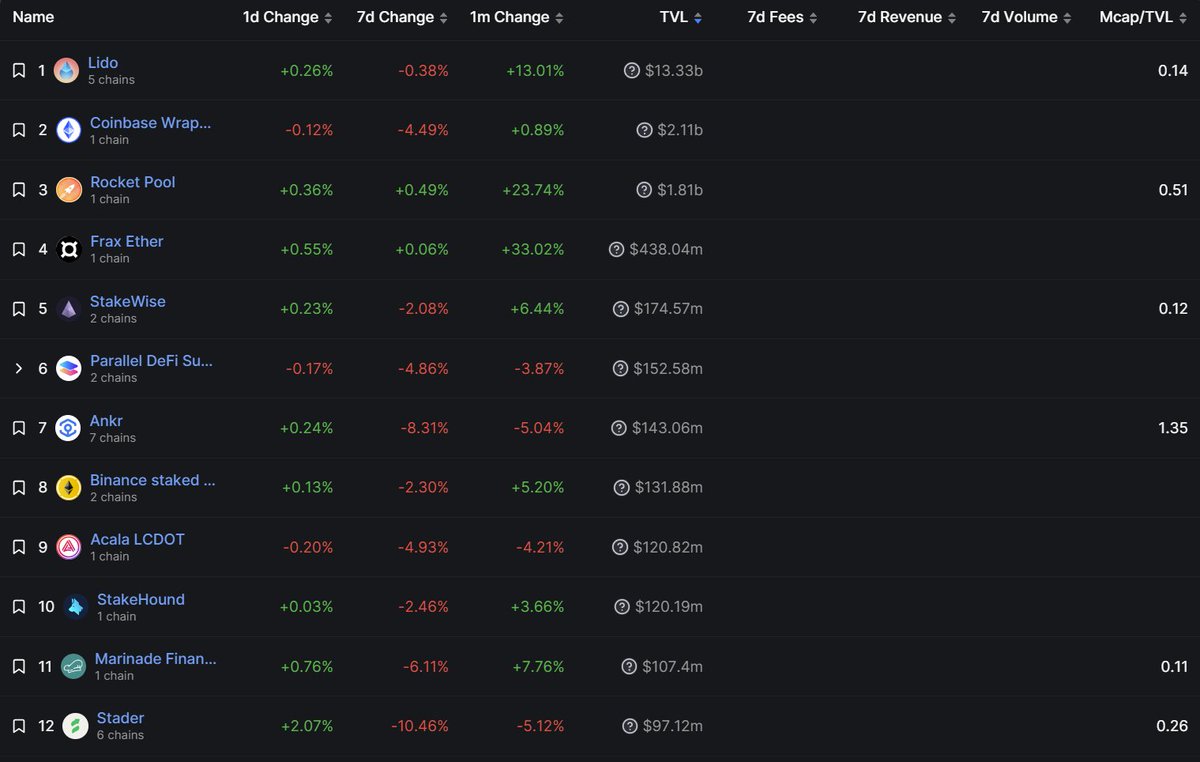Click the Marinade Finance logo icon
Screen dimensions: 1200x762
pyautogui.click(x=73, y=666)
